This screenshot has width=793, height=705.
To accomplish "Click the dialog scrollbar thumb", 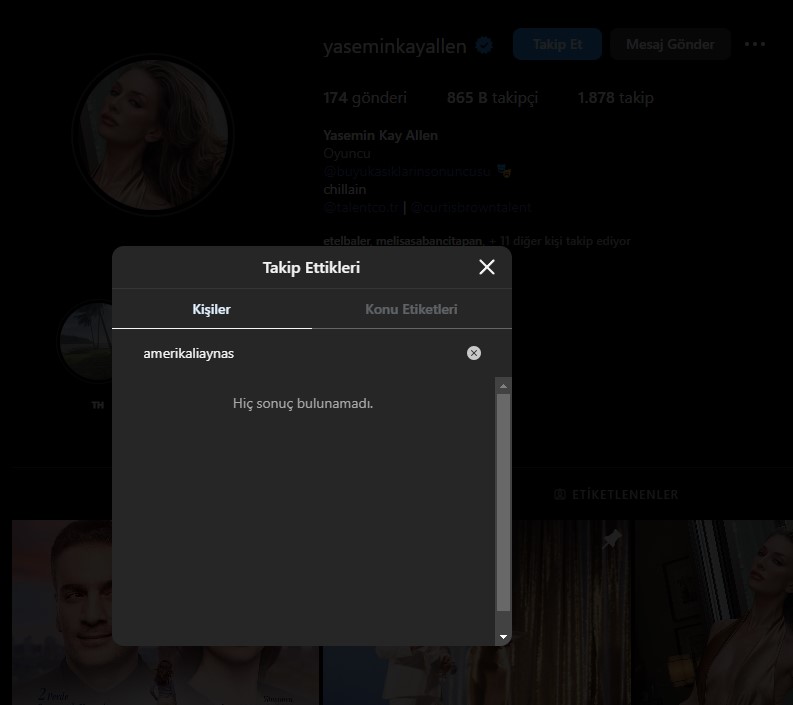I will 503,503.
